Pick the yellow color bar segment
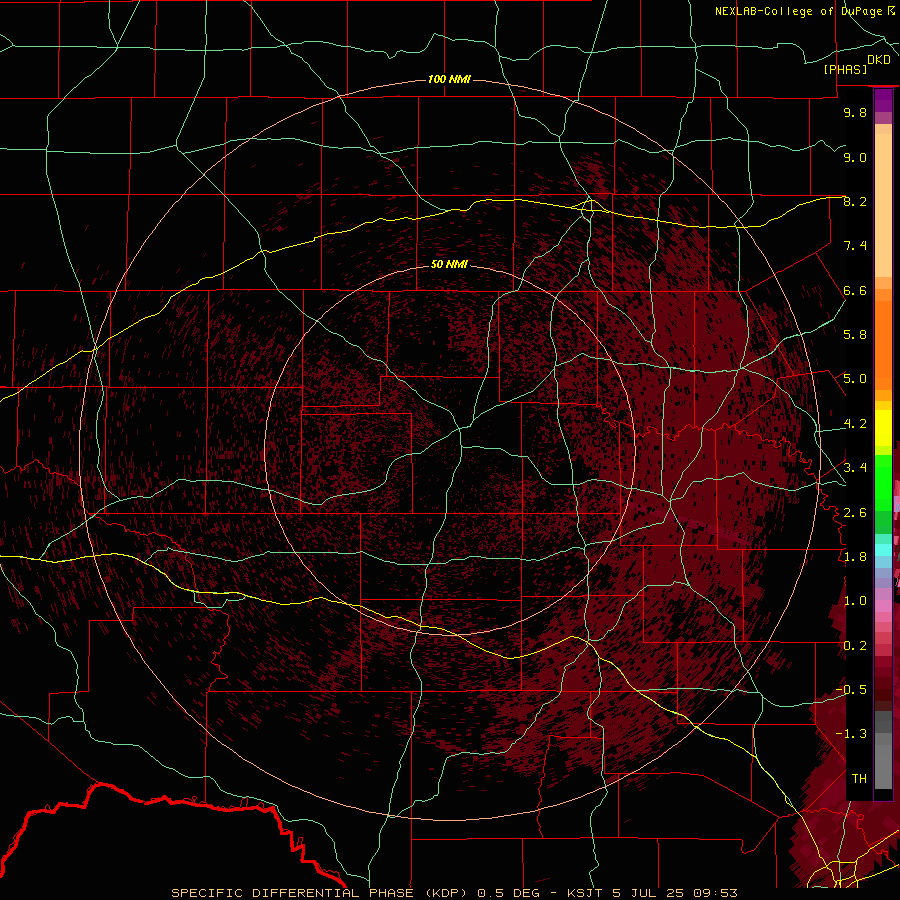The height and width of the screenshot is (900, 900). click(x=883, y=428)
